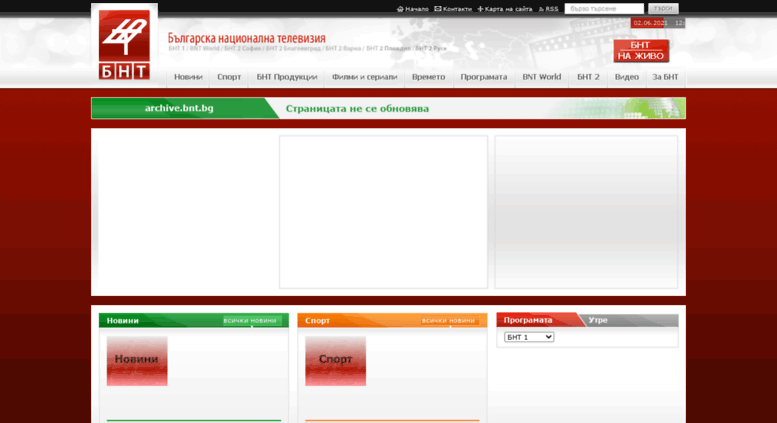Click the sitemap icon beside Карта на сайта
Screen dimensions: 777x423
tap(480, 9)
